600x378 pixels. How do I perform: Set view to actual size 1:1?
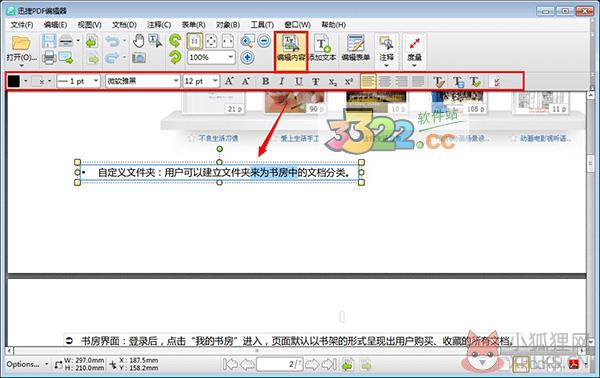point(195,41)
